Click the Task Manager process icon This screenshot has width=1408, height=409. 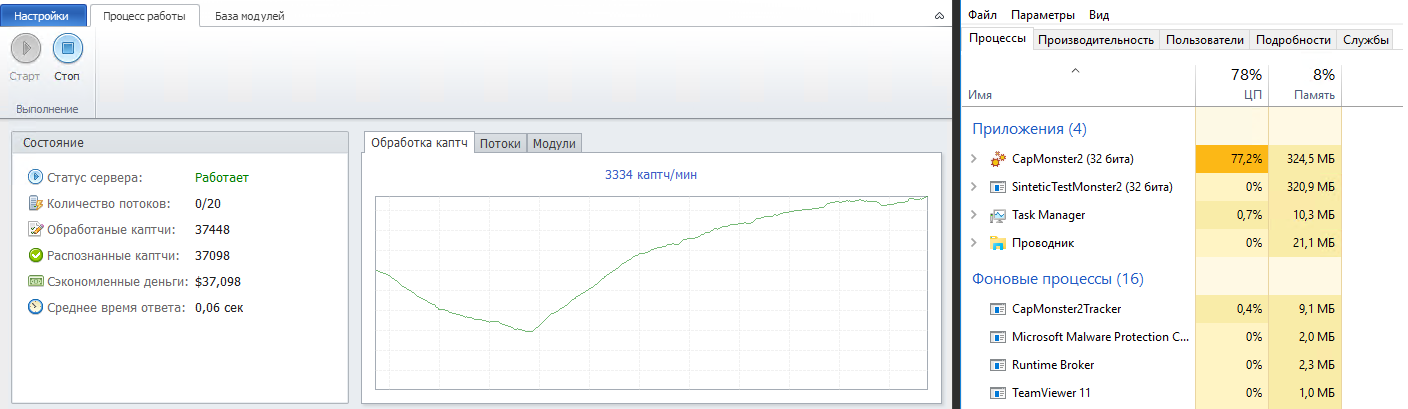pyautogui.click(x=997, y=214)
